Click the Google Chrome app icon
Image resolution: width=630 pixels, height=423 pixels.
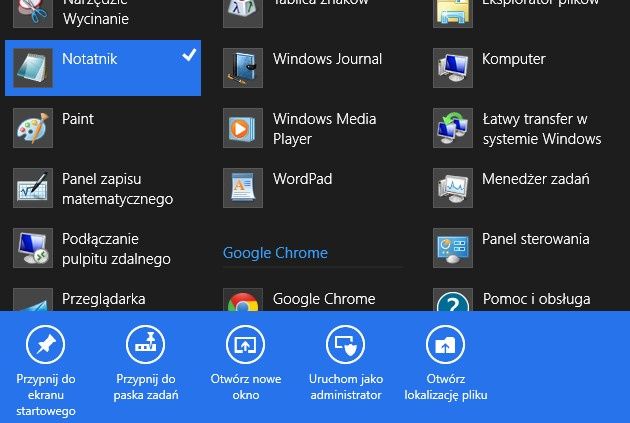coord(243,300)
